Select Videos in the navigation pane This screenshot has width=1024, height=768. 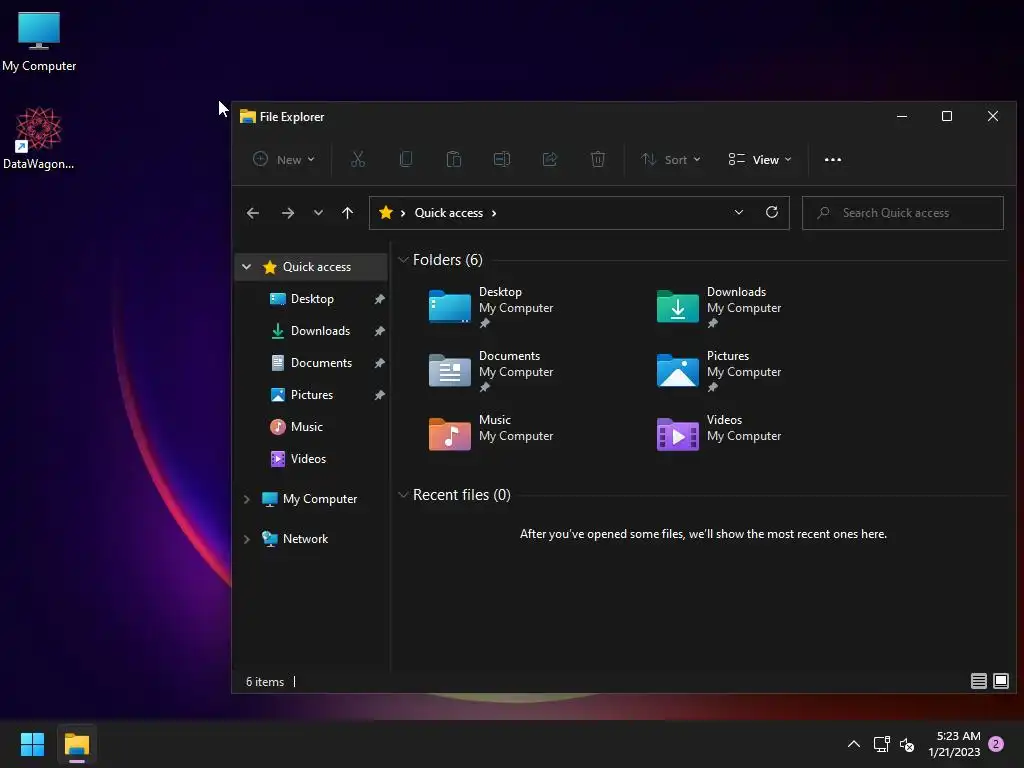[308, 459]
